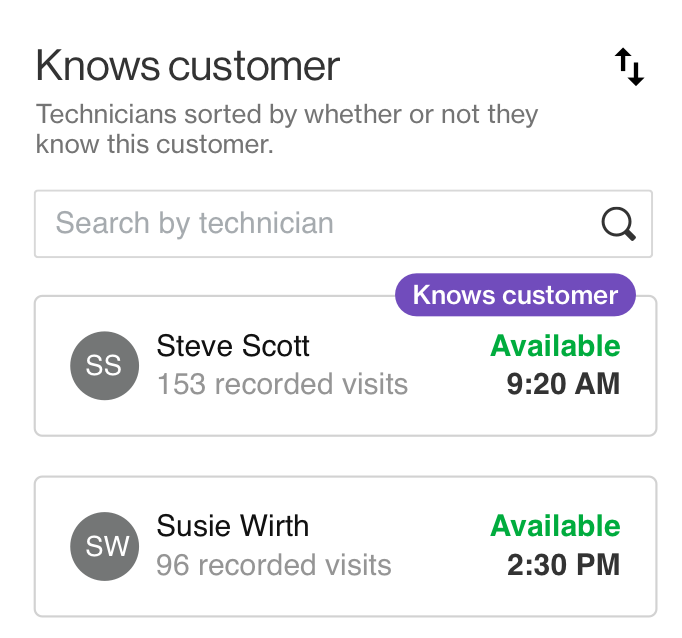The height and width of the screenshot is (638, 682).
Task: Click the purple Knows customer badge
Action: coord(515,295)
